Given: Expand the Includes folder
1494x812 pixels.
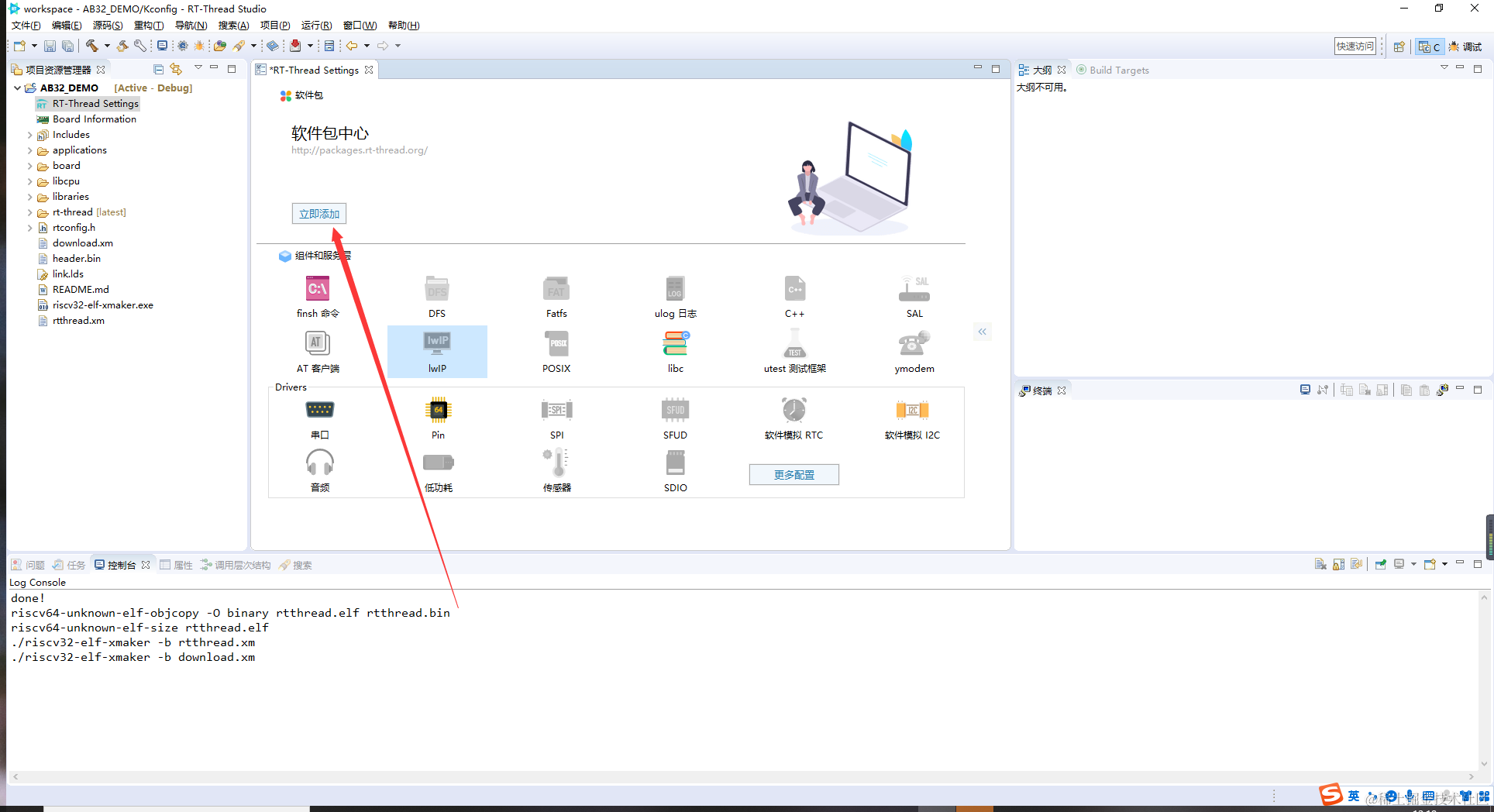Looking at the screenshot, I should [x=30, y=135].
